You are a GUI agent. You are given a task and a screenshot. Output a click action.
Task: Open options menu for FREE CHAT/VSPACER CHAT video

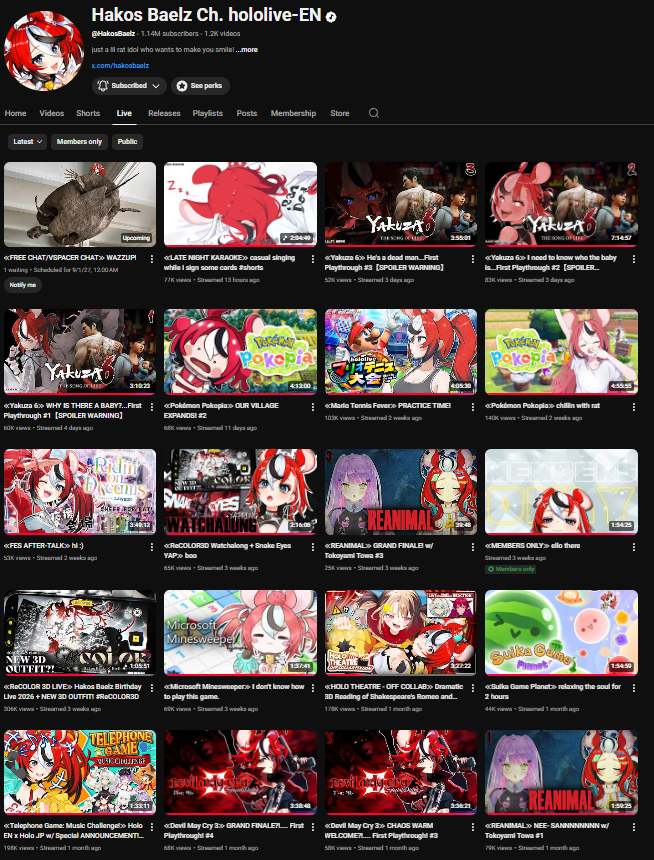point(152,259)
